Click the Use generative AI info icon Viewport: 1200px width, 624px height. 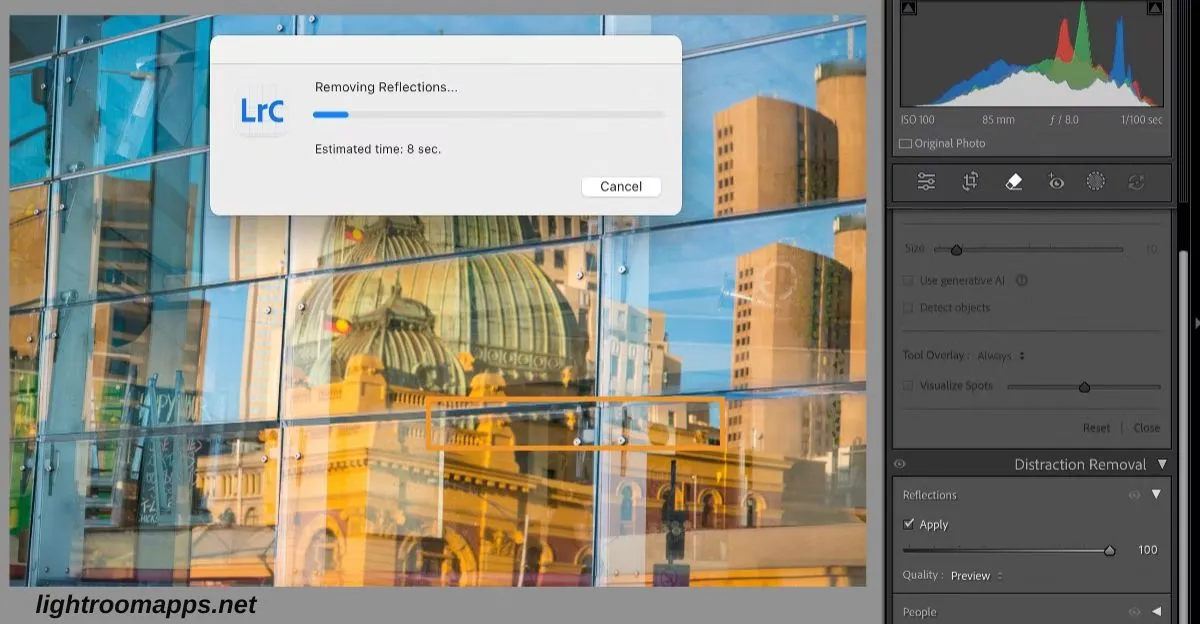coord(1020,280)
